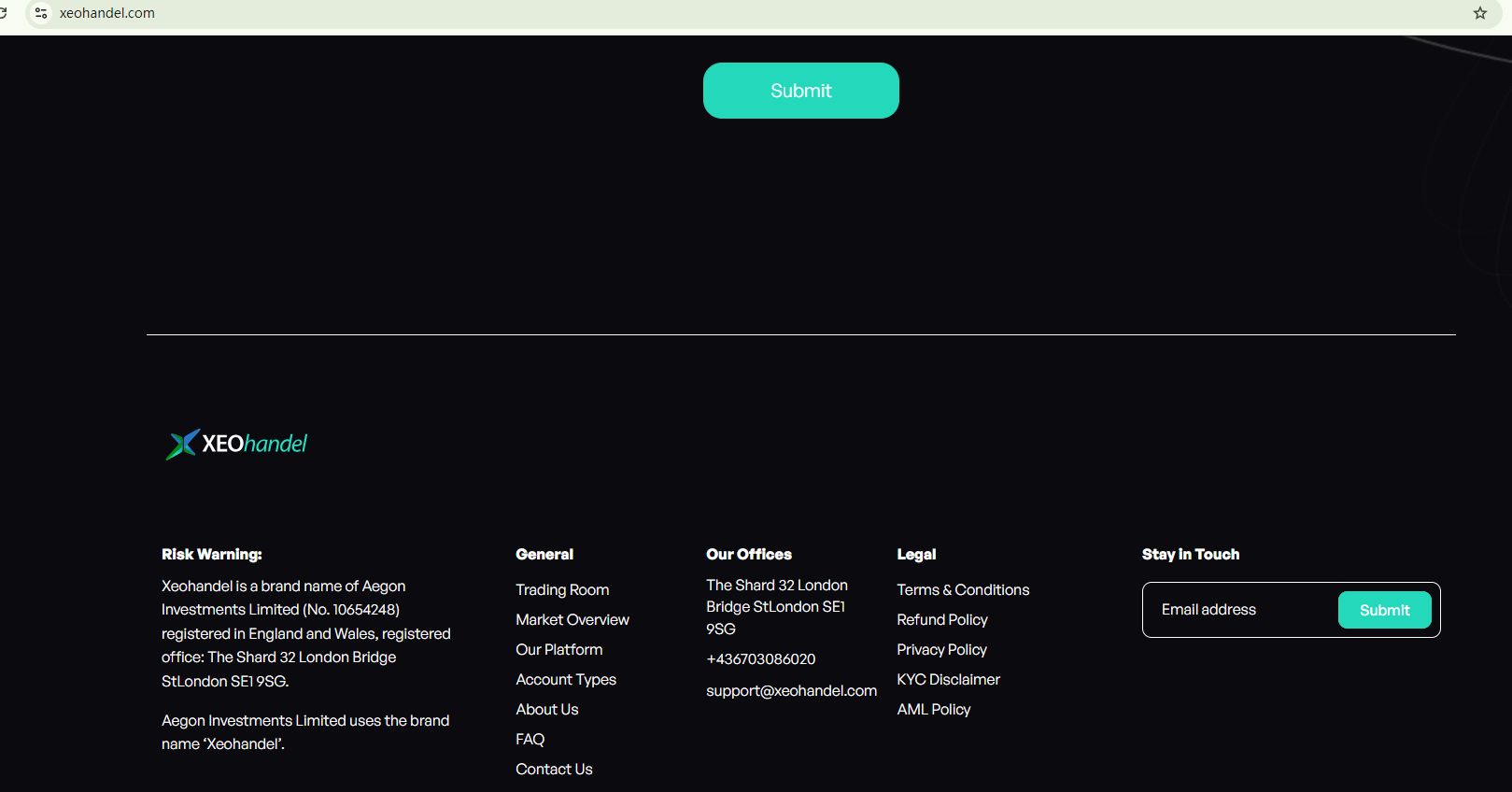Go to Market Overview page

[x=572, y=620]
